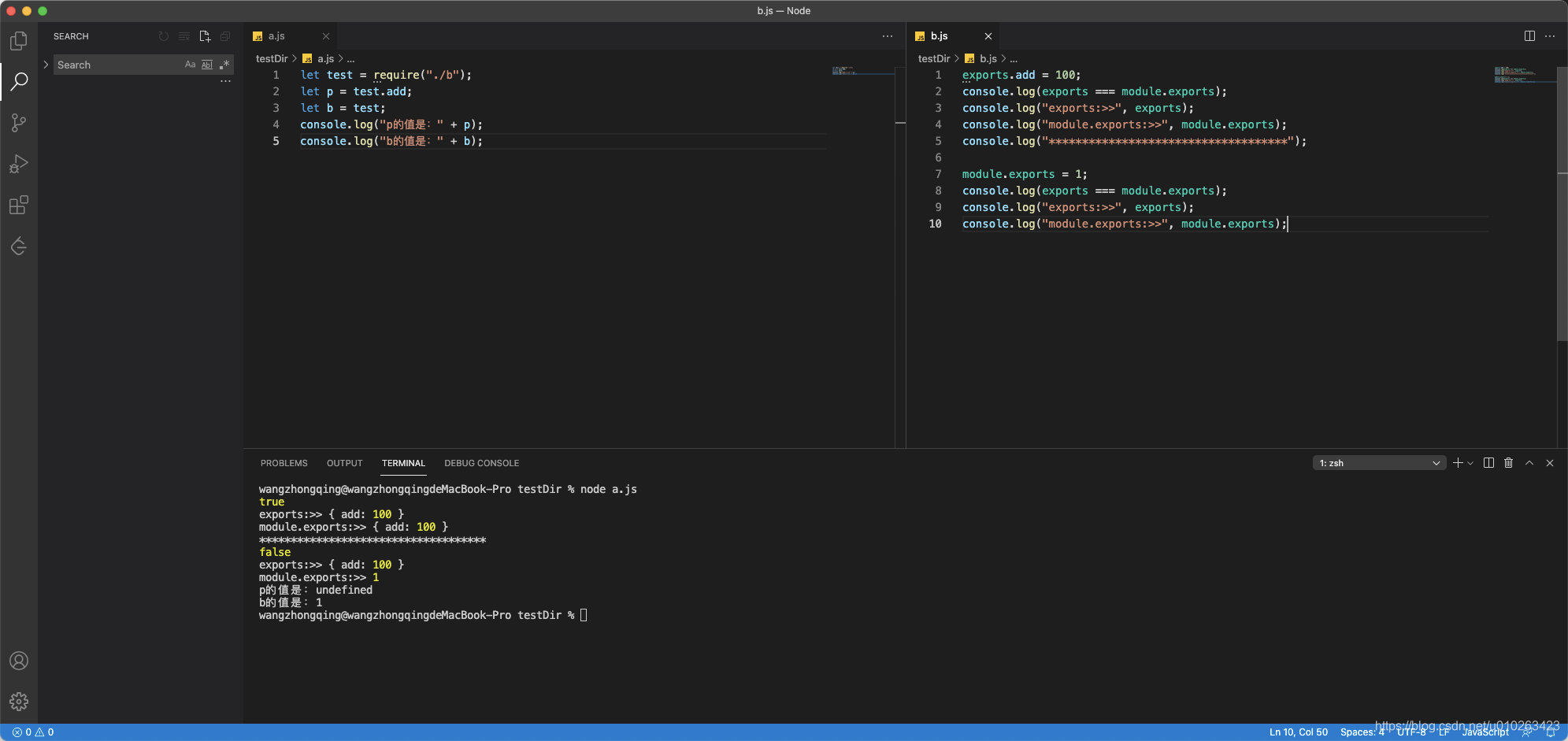1568x741 pixels.
Task: Clear search results
Action: click(184, 36)
